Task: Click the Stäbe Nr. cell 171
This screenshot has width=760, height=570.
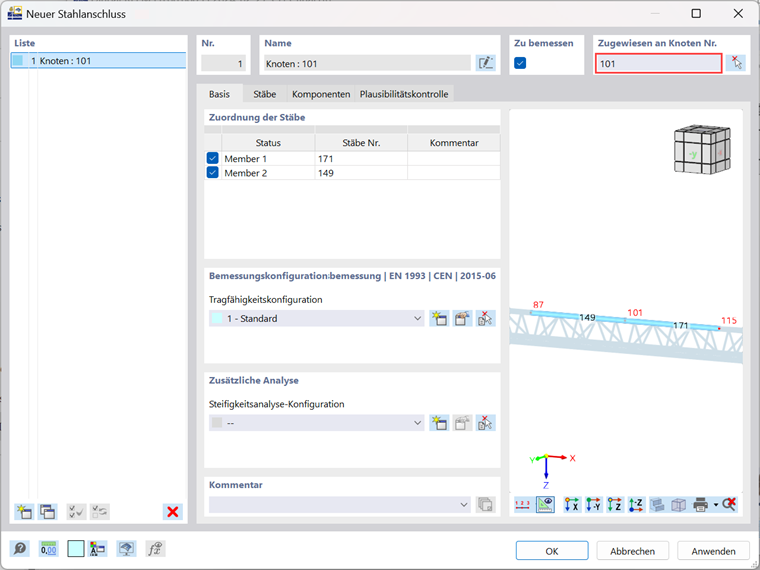Action: 361,158
